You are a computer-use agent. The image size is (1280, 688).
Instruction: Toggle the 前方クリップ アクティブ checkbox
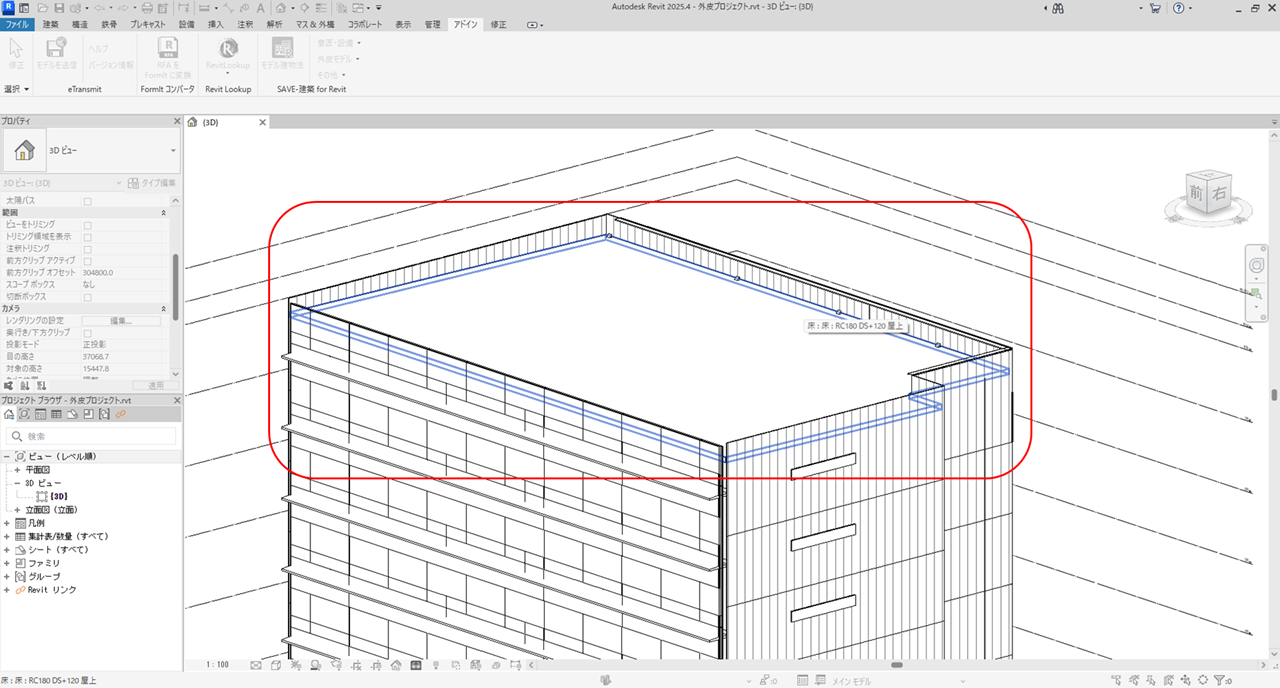[x=88, y=261]
